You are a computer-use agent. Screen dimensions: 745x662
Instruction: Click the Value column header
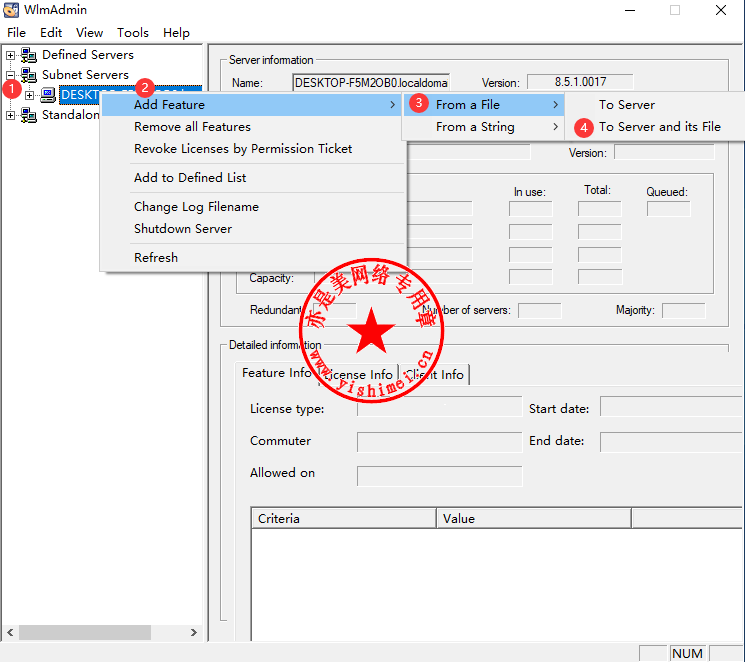[534, 518]
